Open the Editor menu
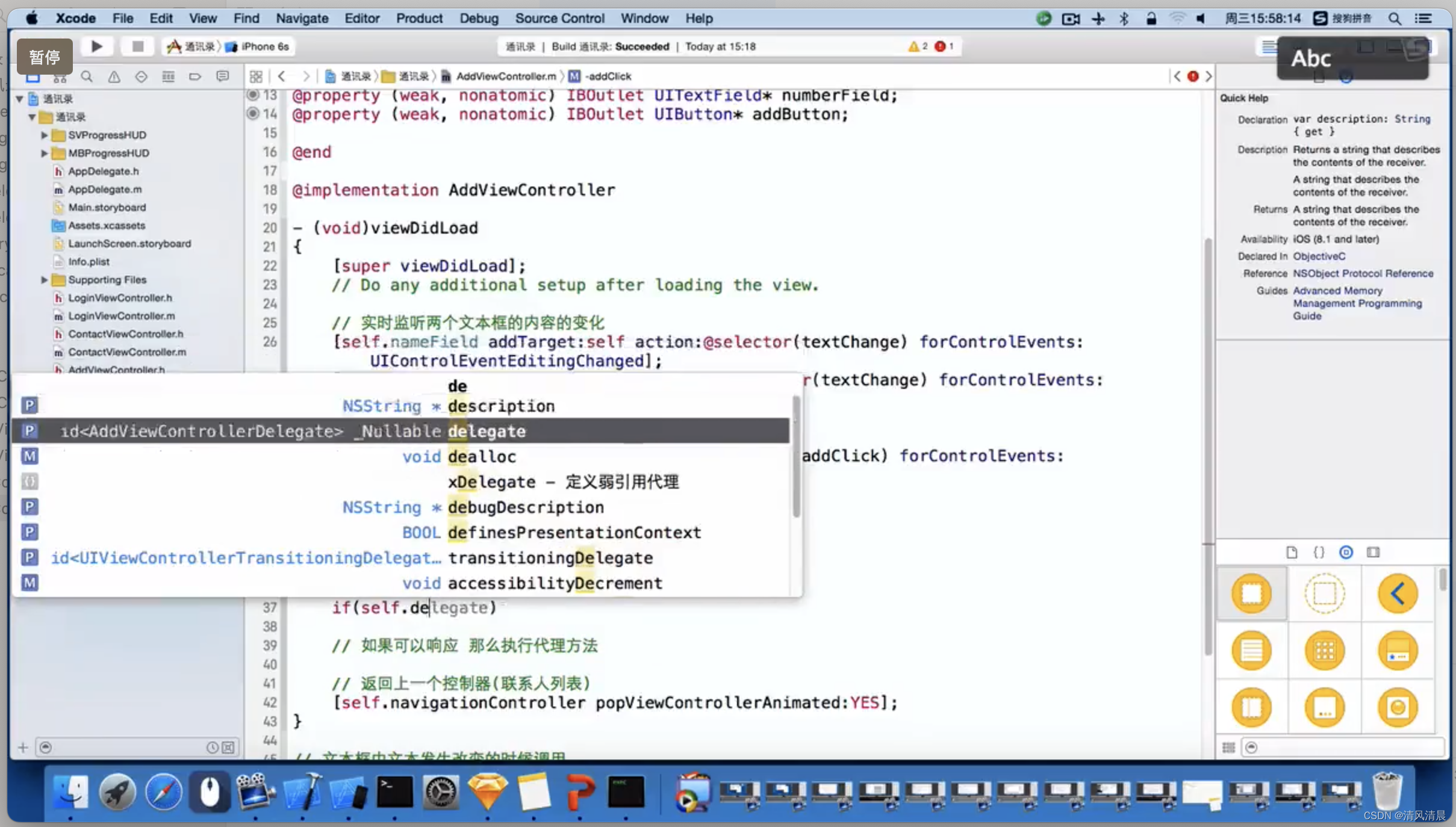The width and height of the screenshot is (1456, 827). pyautogui.click(x=362, y=18)
